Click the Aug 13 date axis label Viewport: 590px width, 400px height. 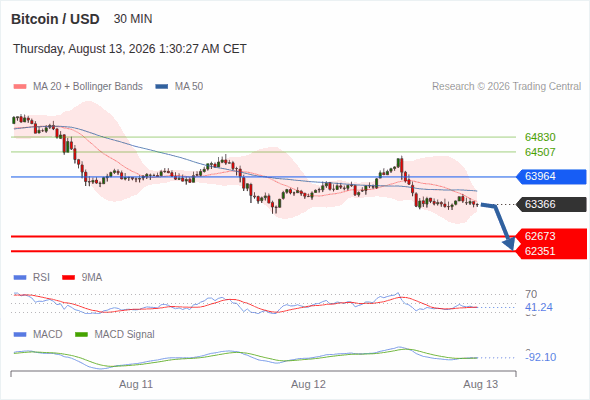481,385
